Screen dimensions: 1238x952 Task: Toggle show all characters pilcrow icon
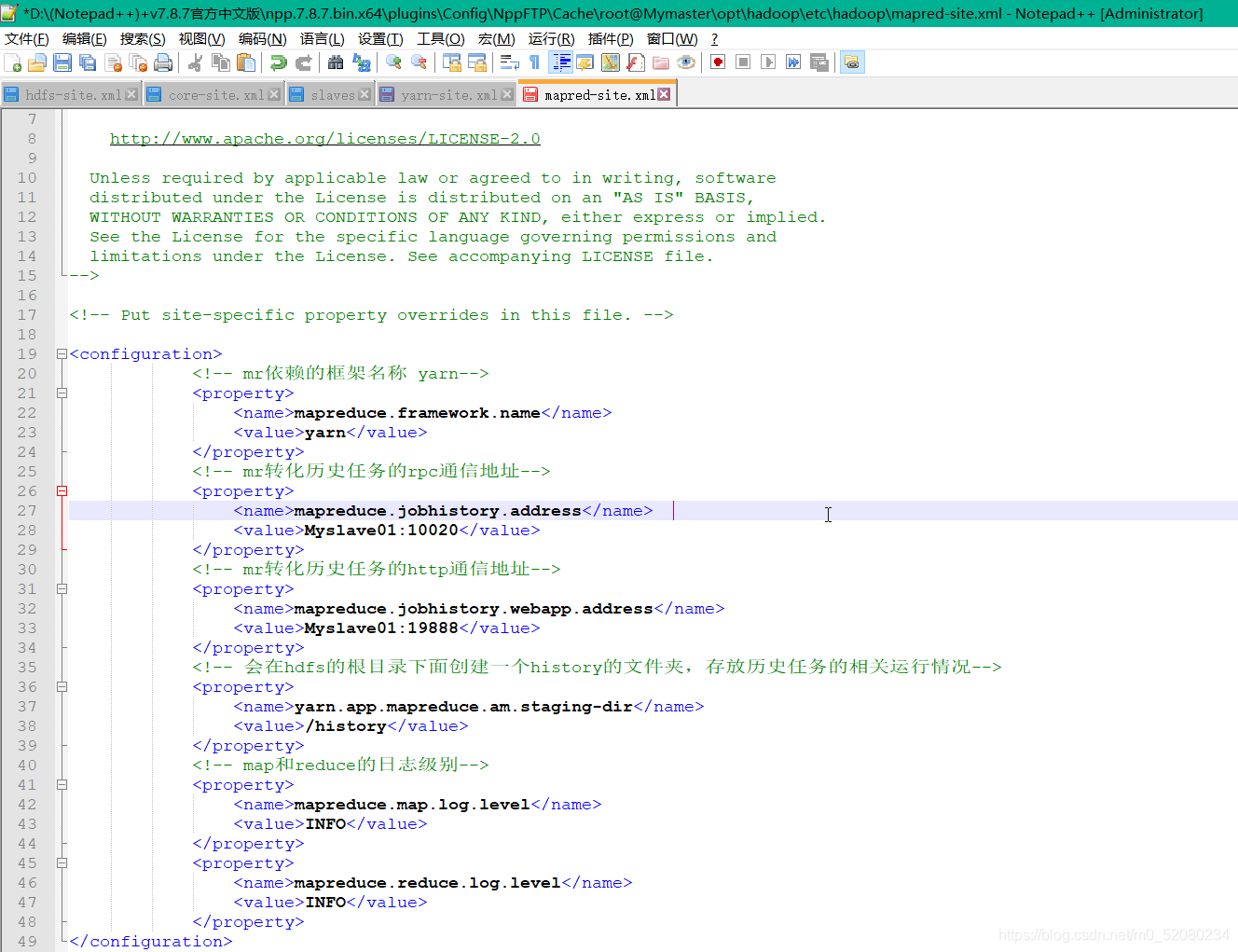[x=534, y=62]
